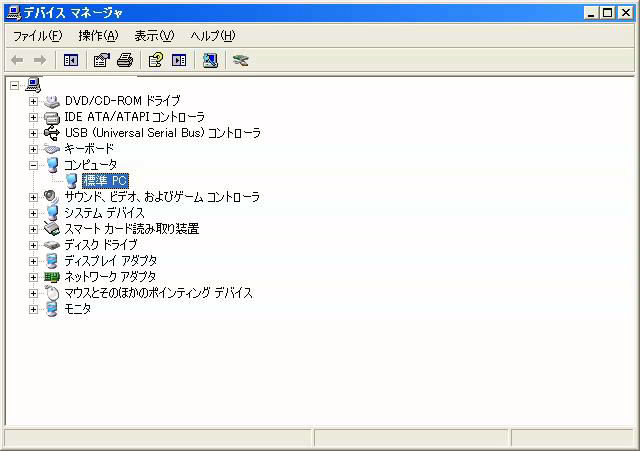Screen dimensions: 640x451
Task: Select the システム デバイス label
Action: coord(104,213)
